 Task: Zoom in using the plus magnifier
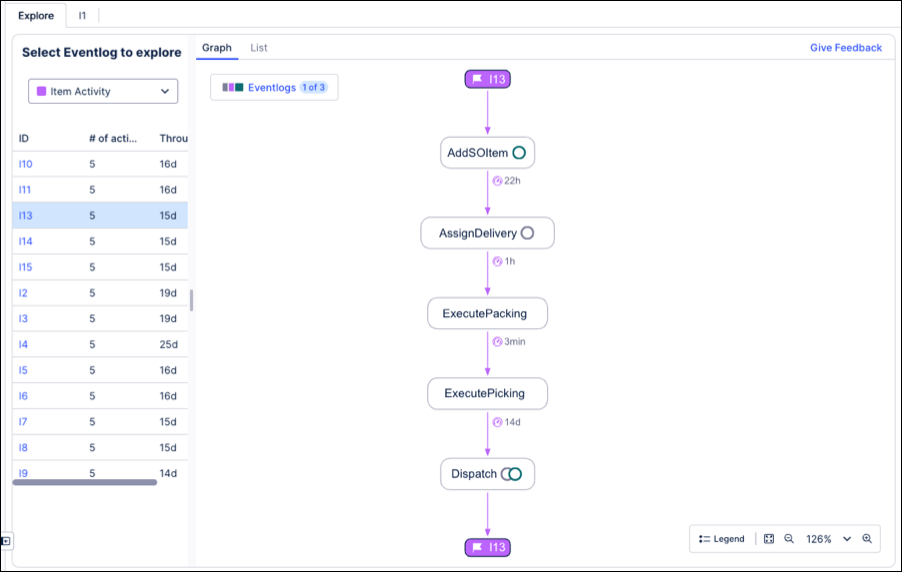(x=867, y=539)
